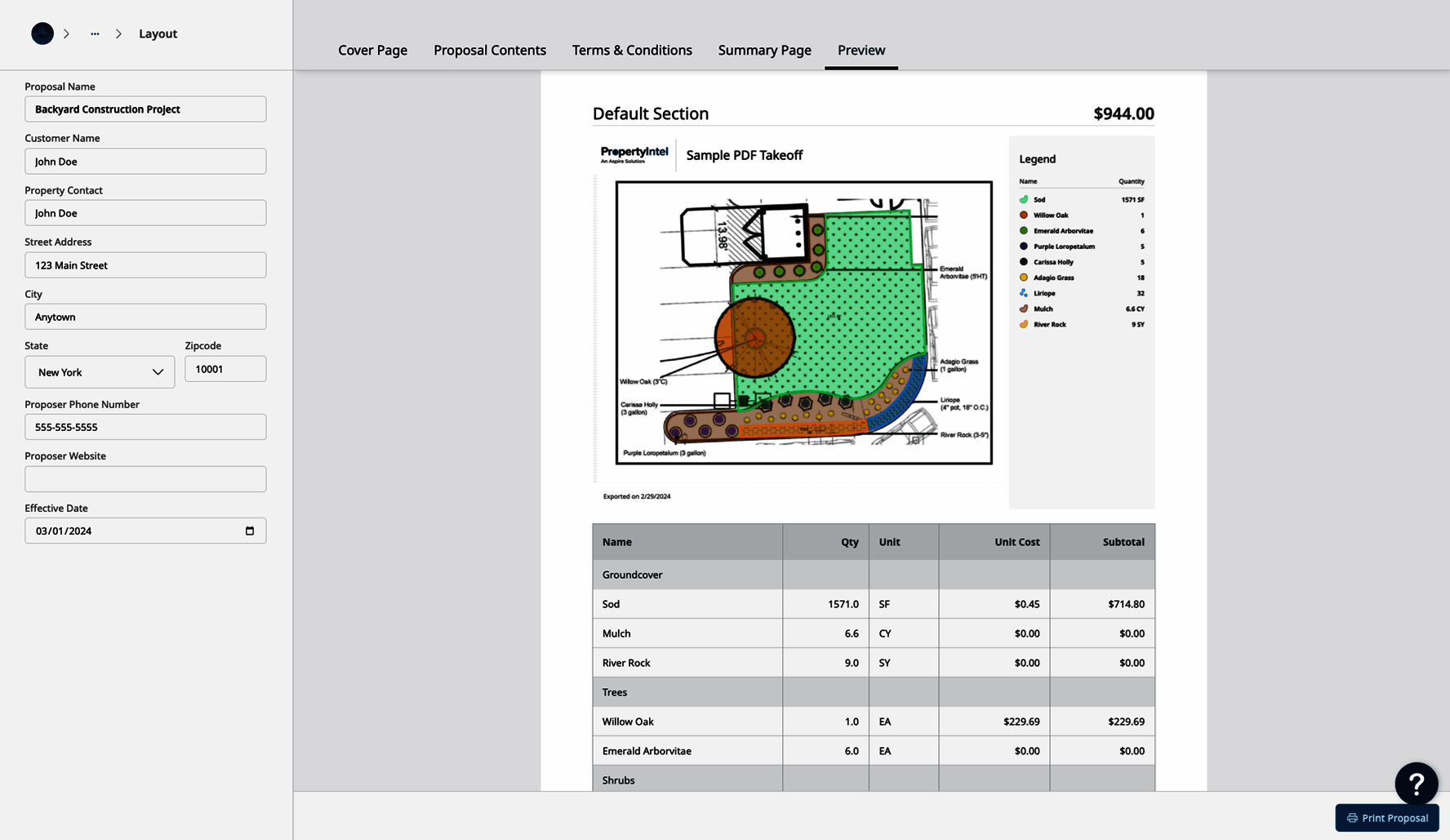
Task: Click the landscape takeoff plan image
Action: (803, 322)
